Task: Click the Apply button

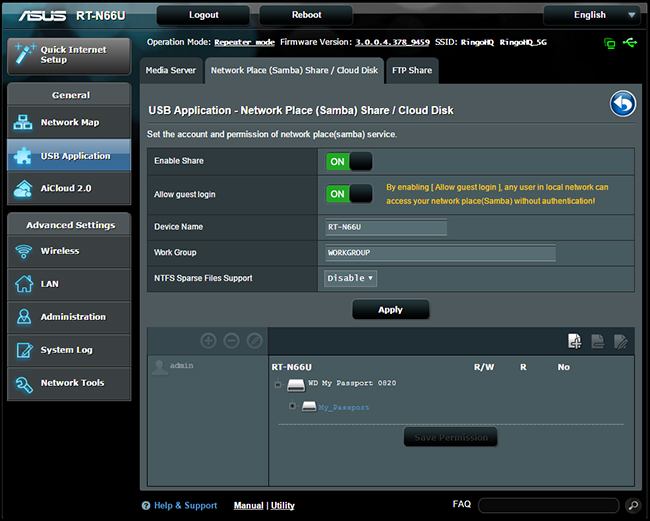Action: coord(390,310)
